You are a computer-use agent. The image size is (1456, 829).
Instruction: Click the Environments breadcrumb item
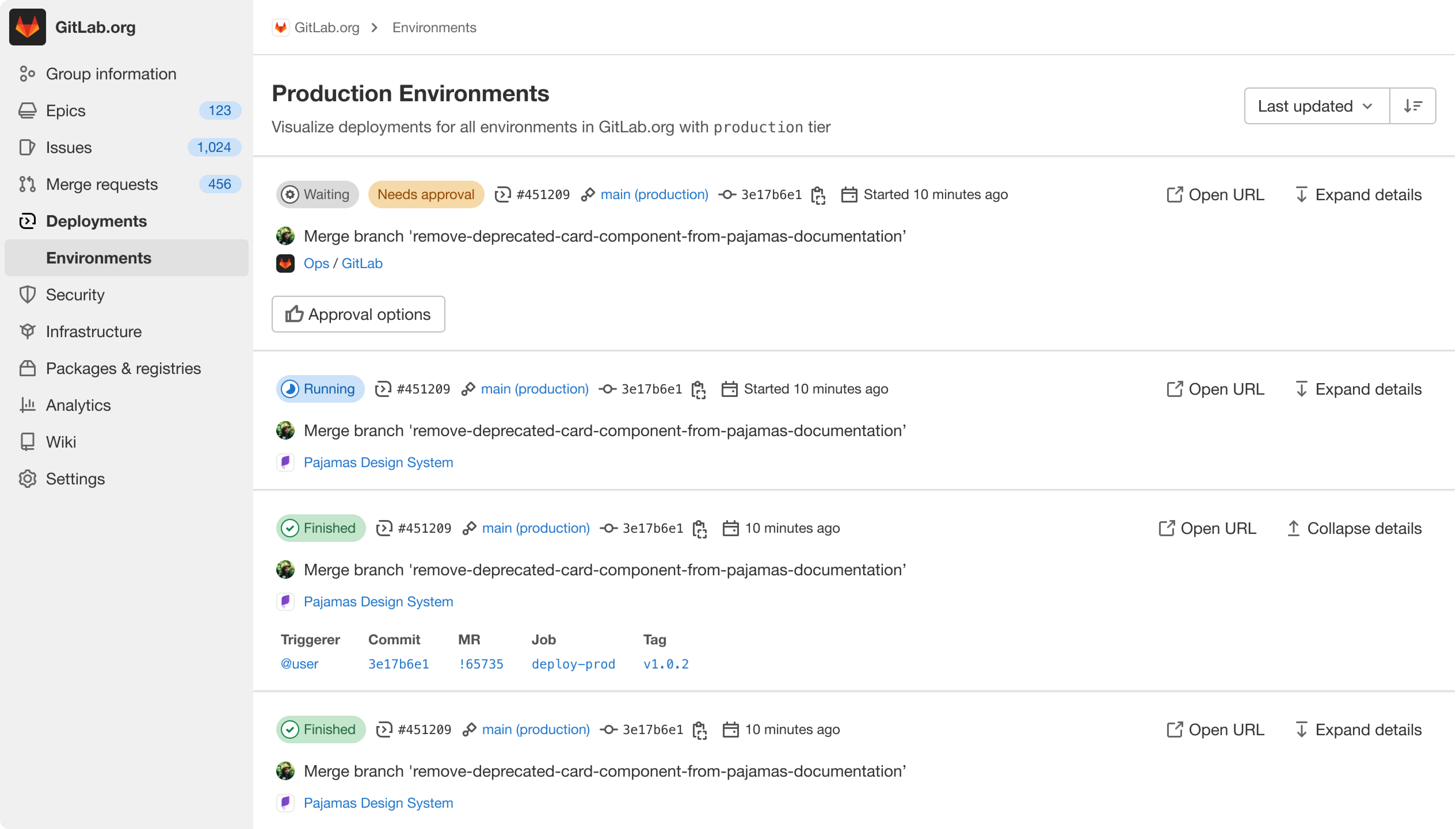pos(433,27)
